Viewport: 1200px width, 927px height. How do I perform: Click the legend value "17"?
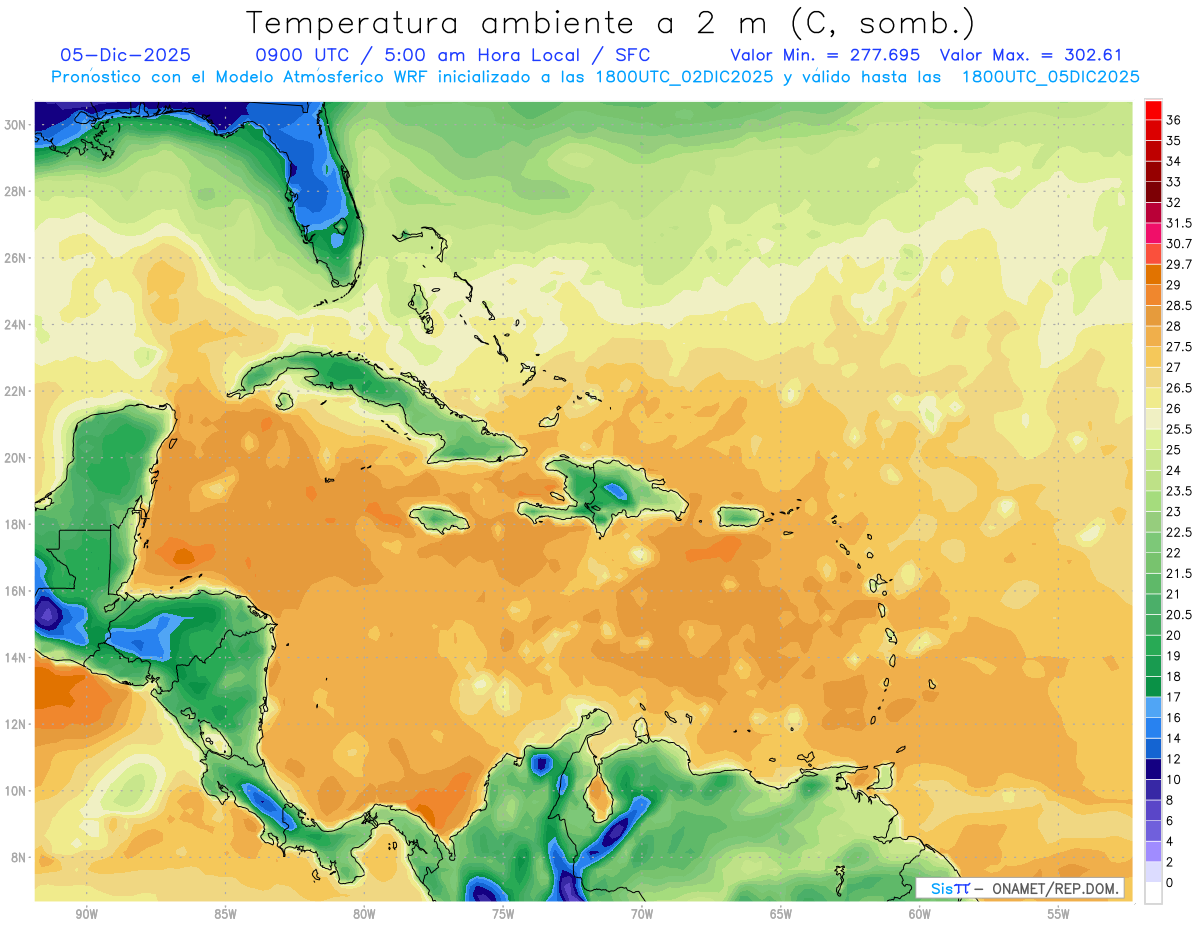pos(1174,697)
